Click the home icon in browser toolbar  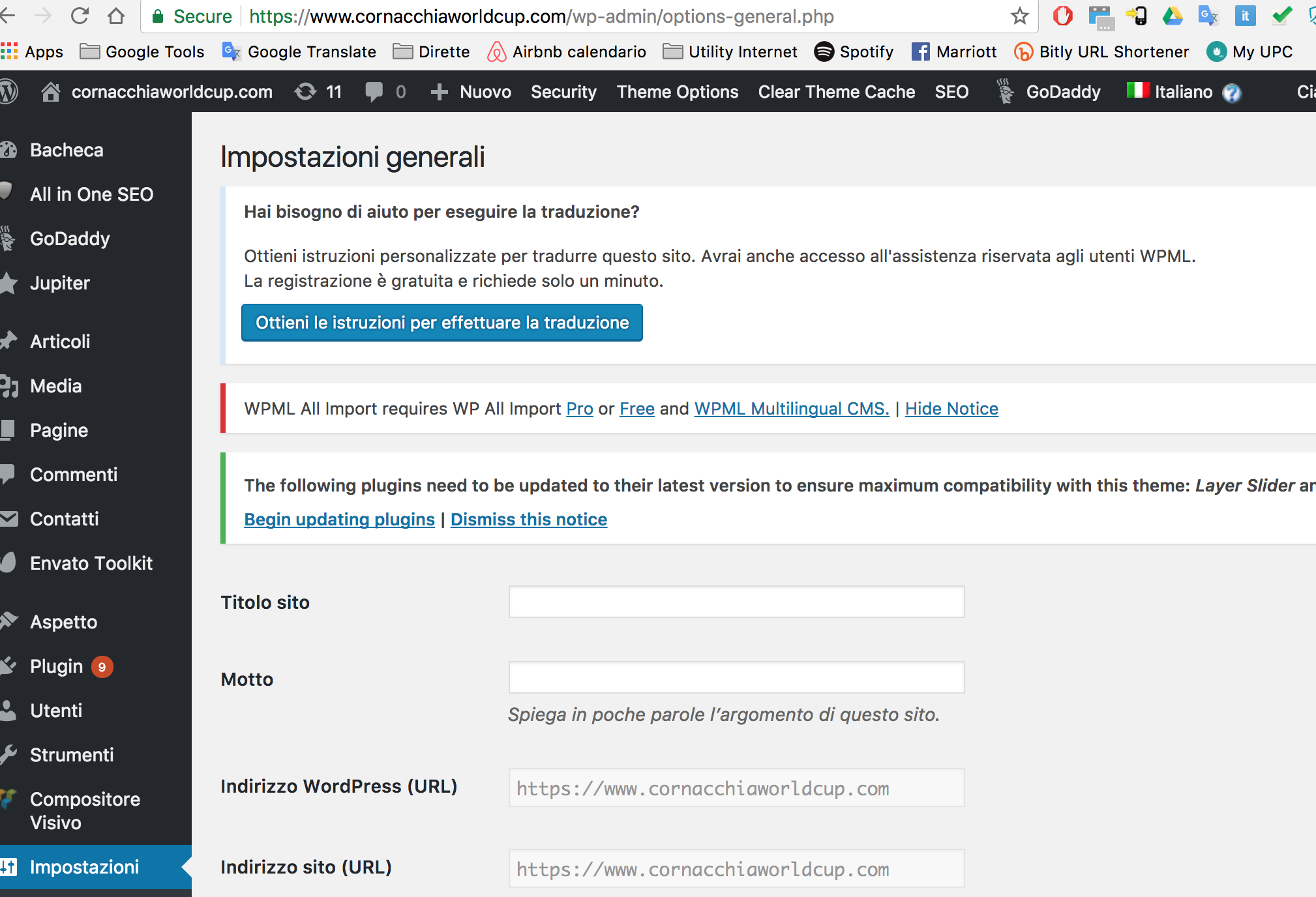click(116, 16)
